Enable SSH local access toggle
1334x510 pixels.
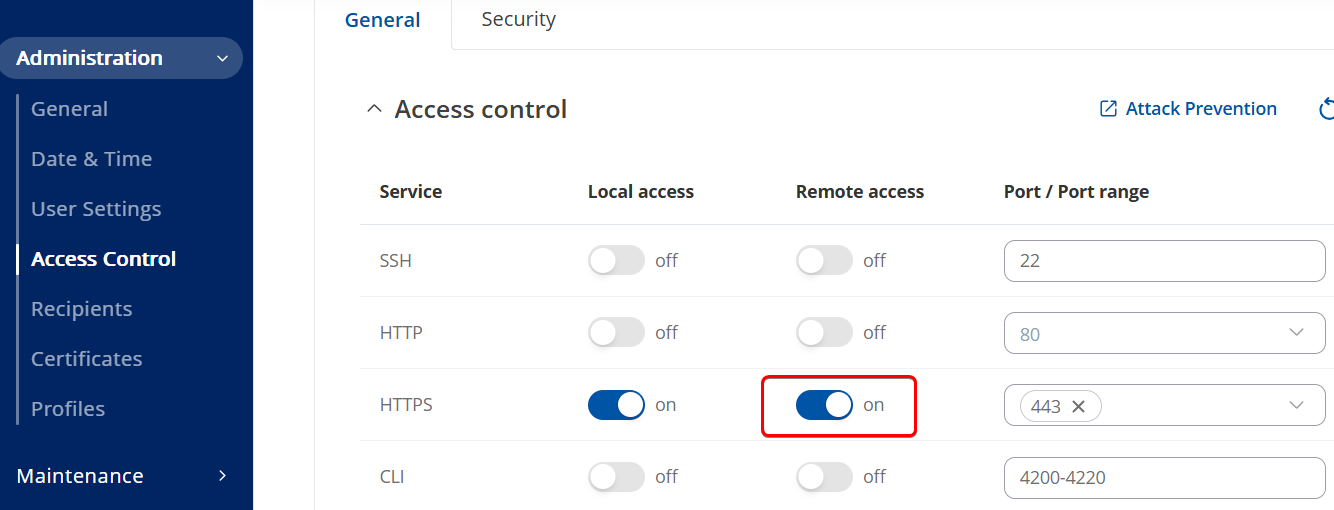616,261
